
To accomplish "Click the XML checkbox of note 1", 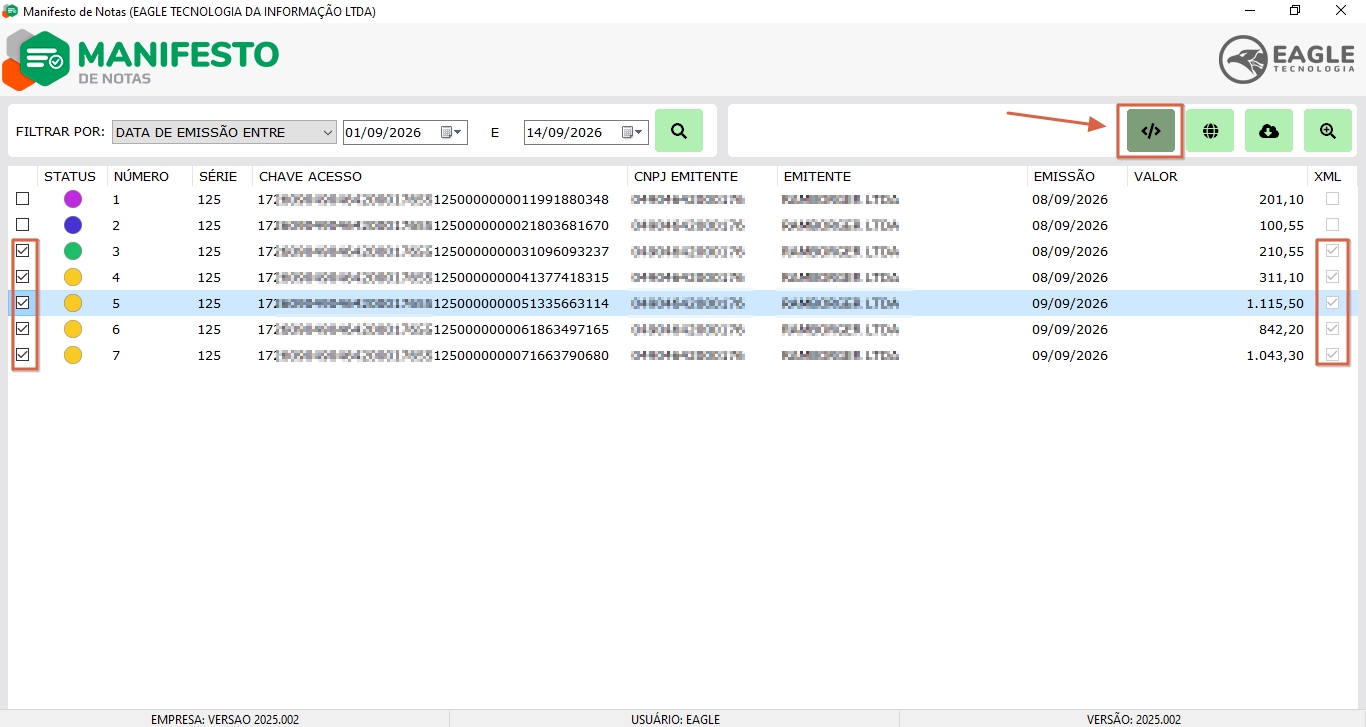I will click(1332, 199).
